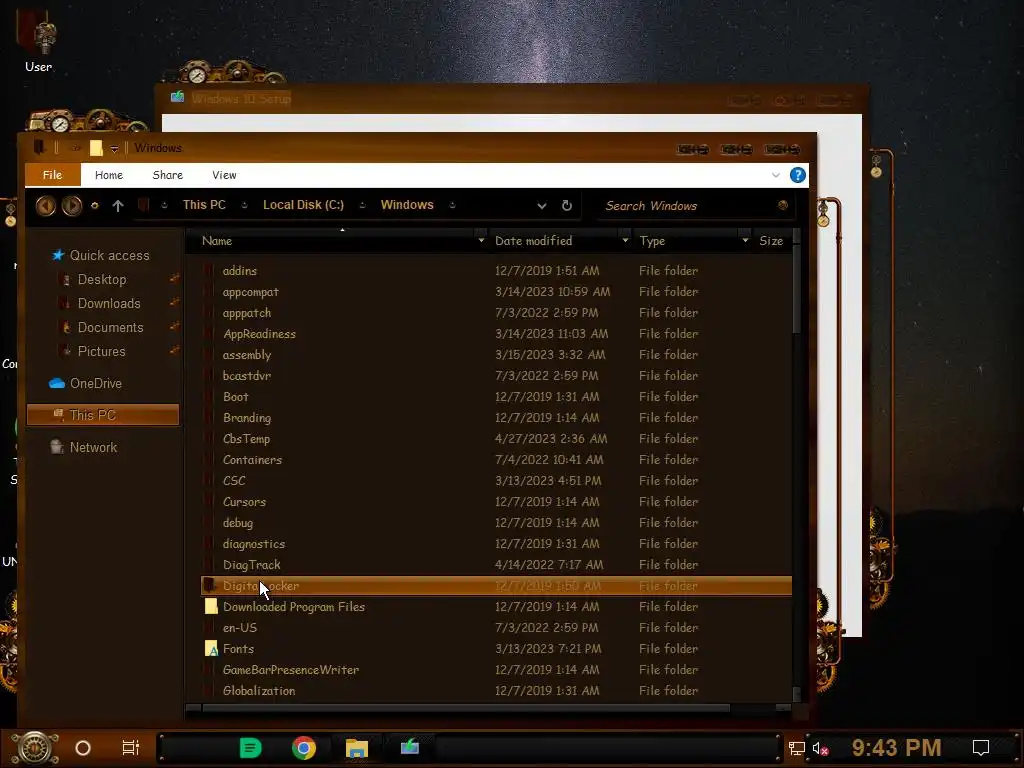Select the Globalization folder

tap(496, 691)
